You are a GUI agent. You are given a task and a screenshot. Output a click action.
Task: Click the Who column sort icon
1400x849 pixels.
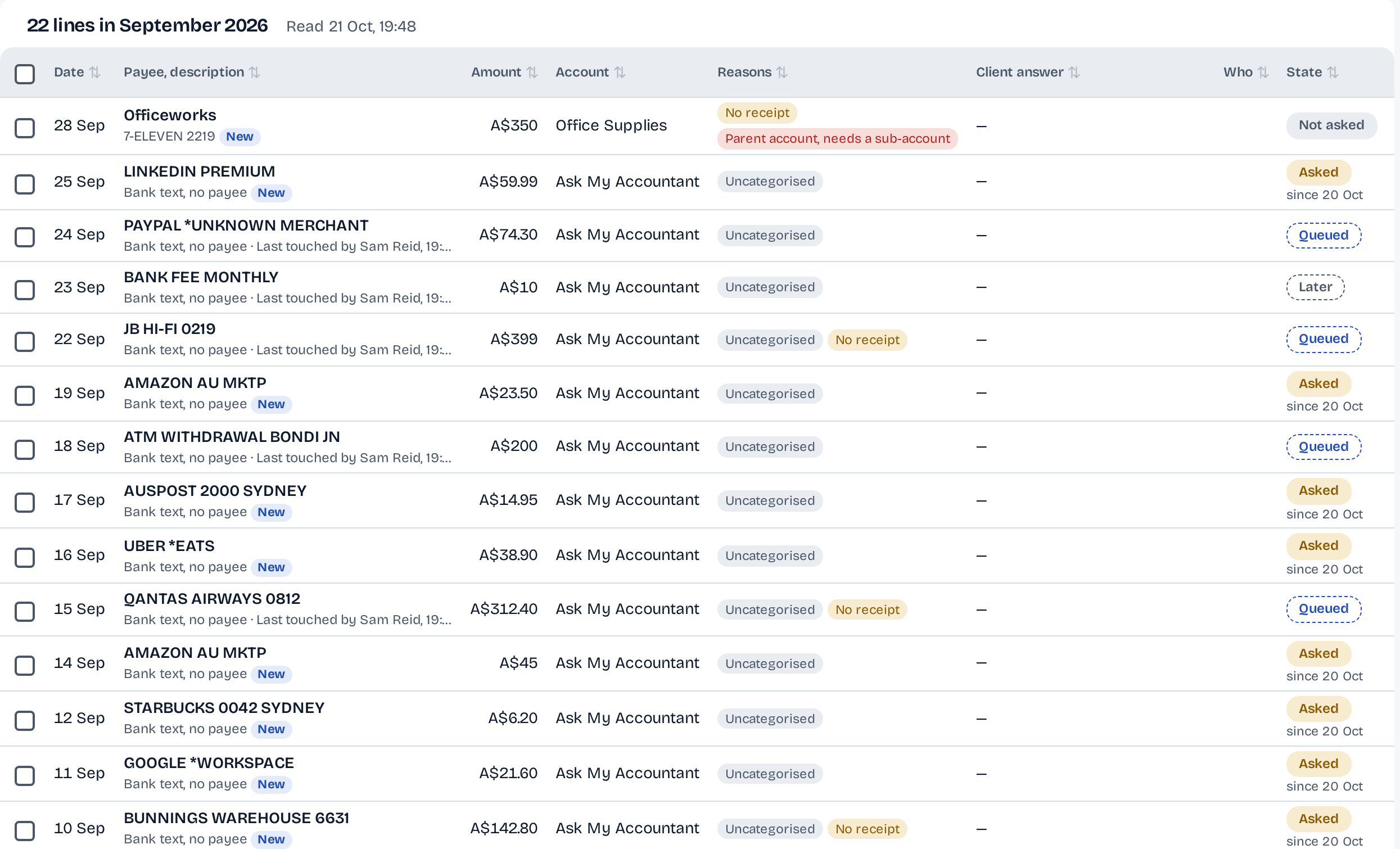(1262, 72)
